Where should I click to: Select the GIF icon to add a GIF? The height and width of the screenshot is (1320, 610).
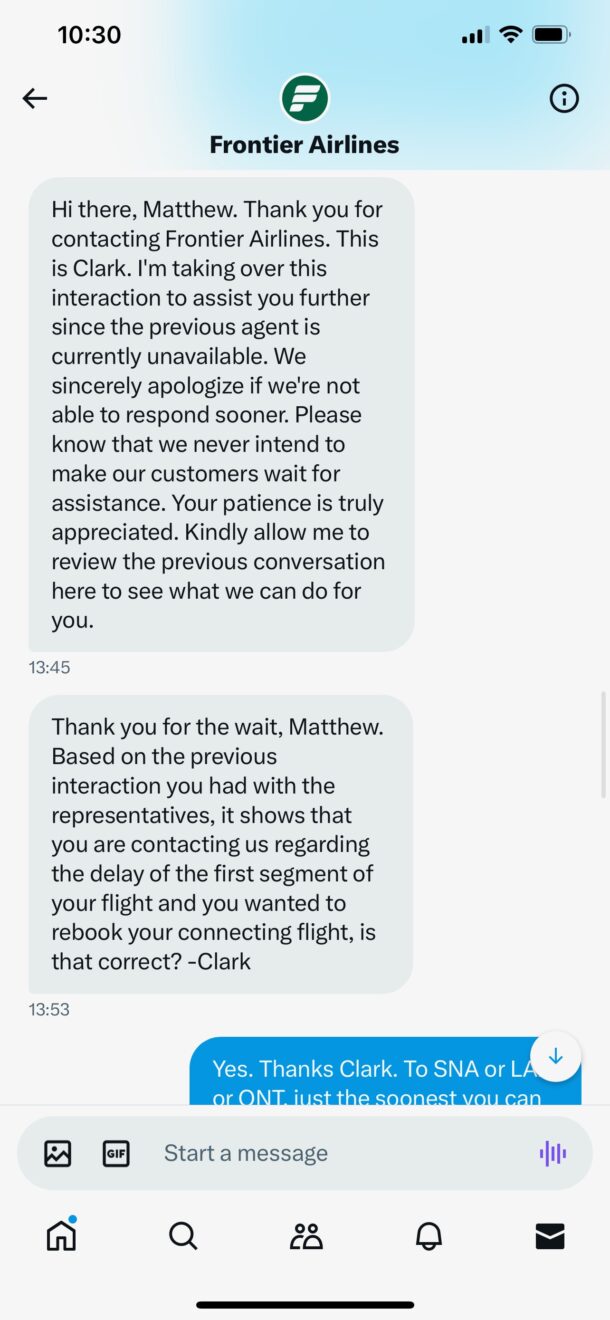(117, 1153)
